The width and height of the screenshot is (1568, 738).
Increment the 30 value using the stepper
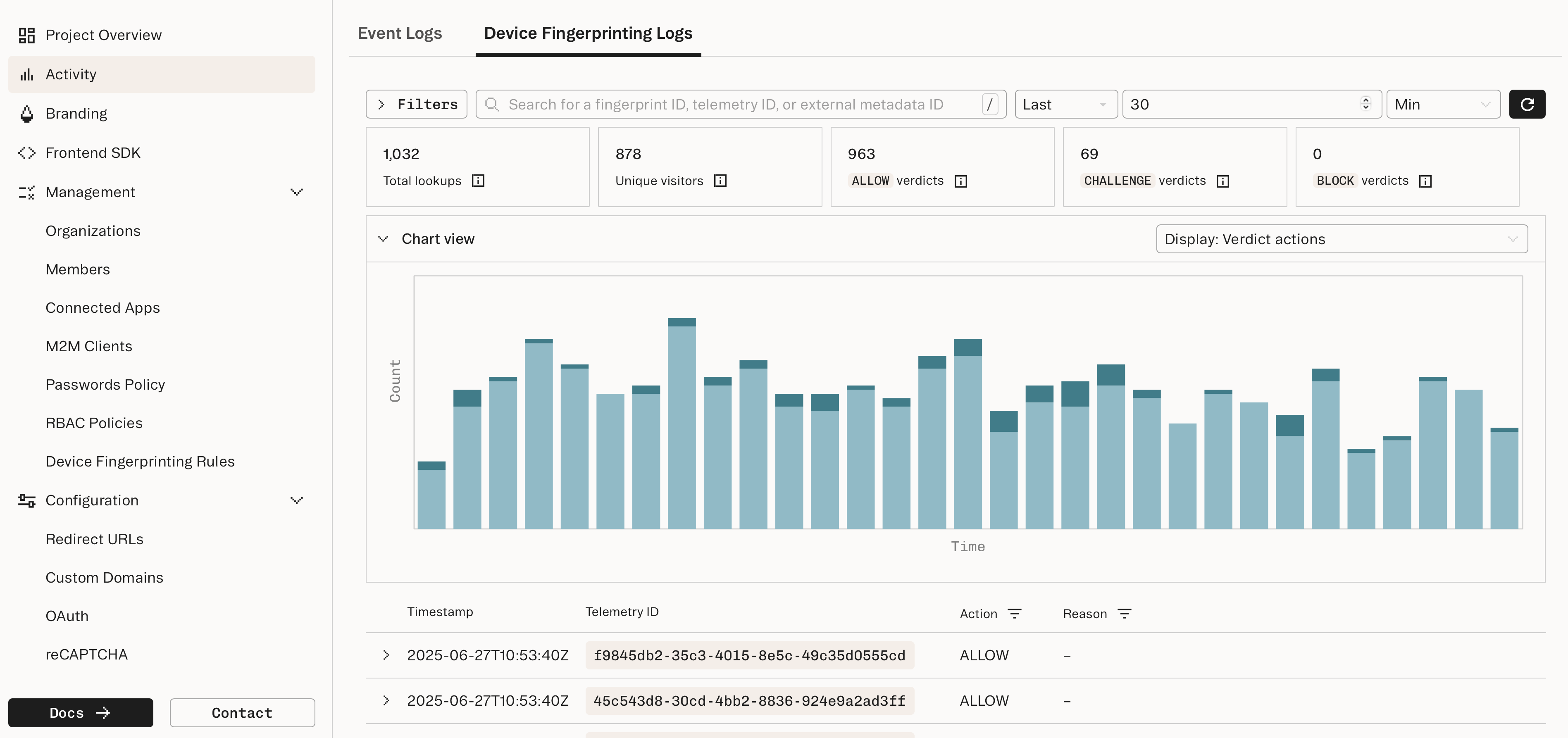click(1365, 100)
